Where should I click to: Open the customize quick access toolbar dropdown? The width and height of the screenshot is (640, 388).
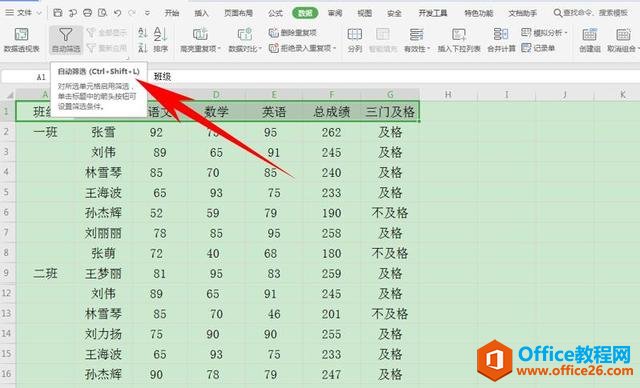point(147,13)
